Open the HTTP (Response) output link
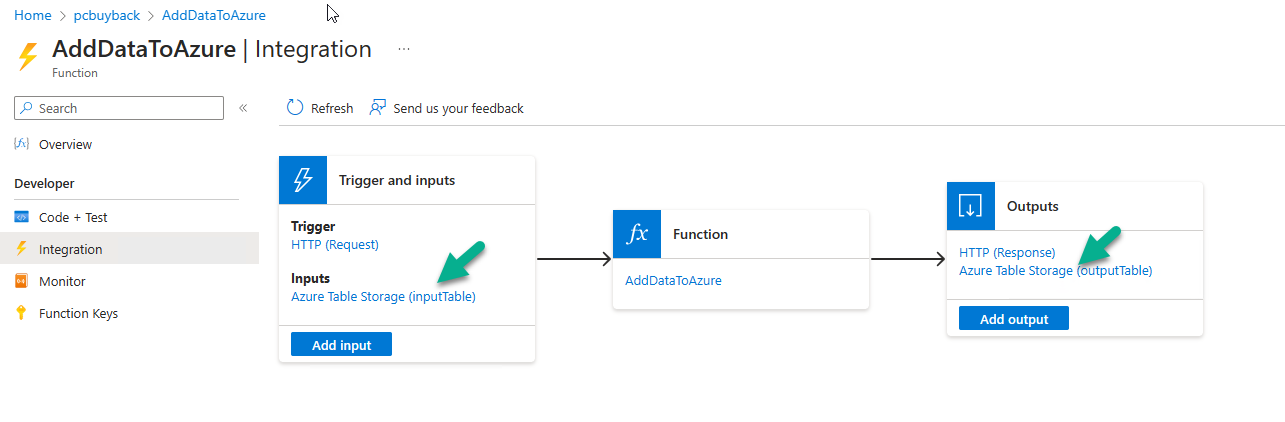Screen dimensions: 1285x422 (1007, 252)
